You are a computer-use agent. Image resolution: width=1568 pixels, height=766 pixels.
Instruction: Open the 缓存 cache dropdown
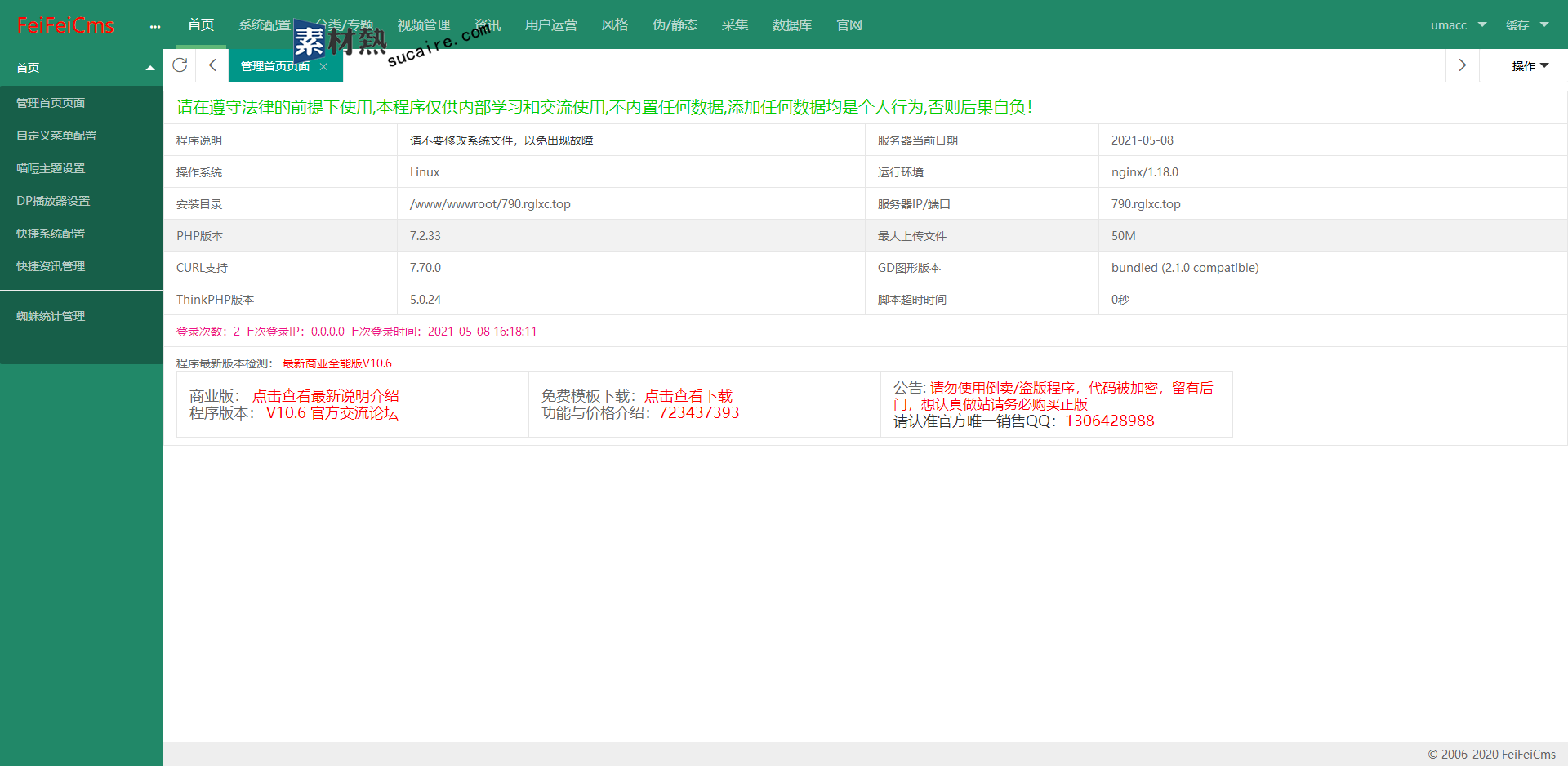tap(1526, 25)
